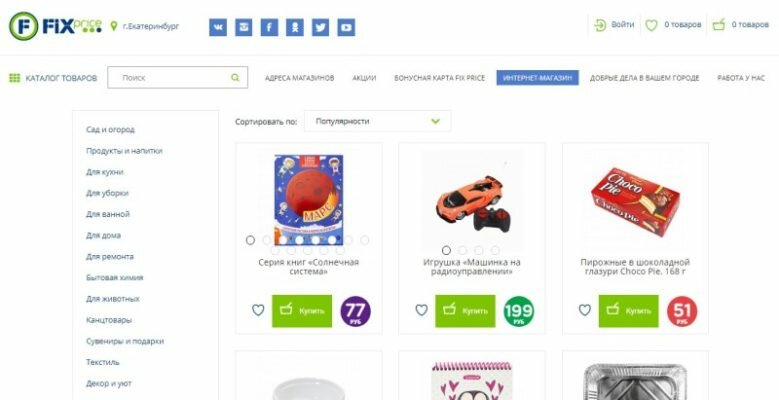Image resolution: width=779 pixels, height=400 pixels.
Task: Buy the Choco Pie with Купить button
Action: coord(628,311)
